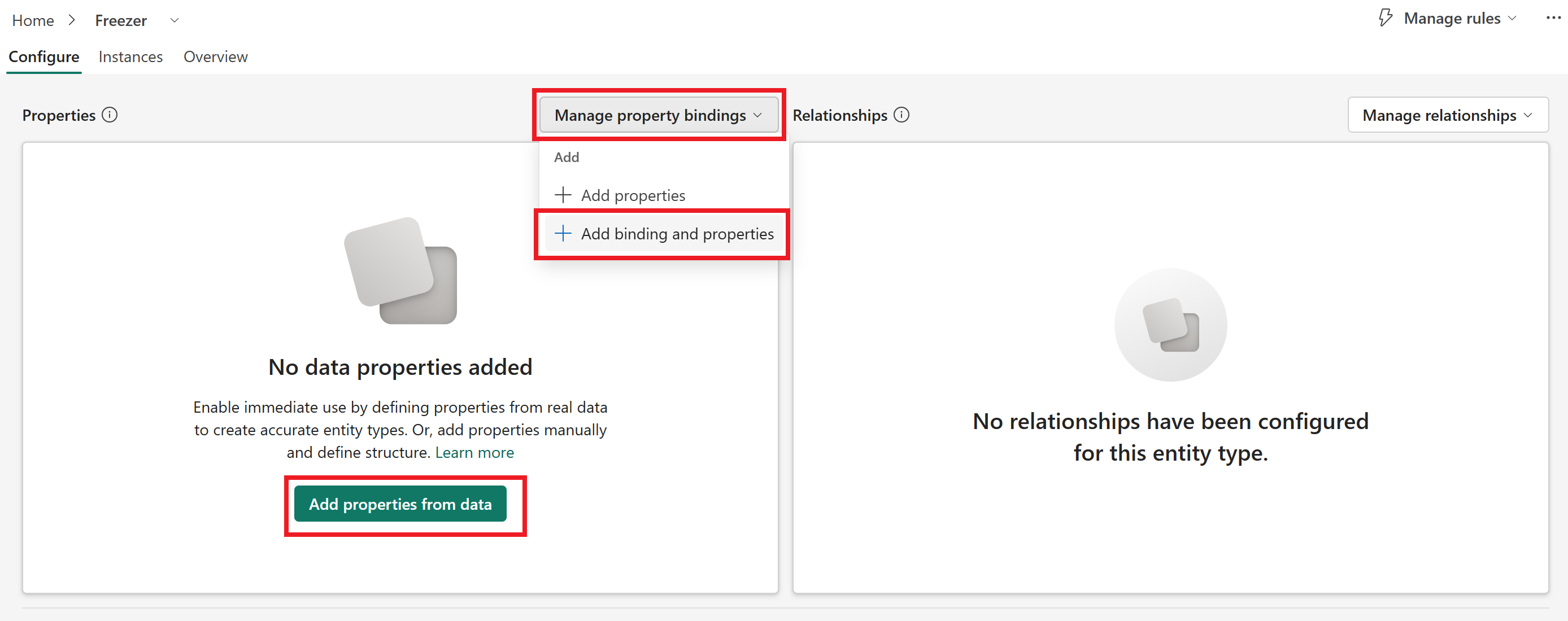The height and width of the screenshot is (621, 1568).
Task: Click the Relationships info icon
Action: click(901, 115)
